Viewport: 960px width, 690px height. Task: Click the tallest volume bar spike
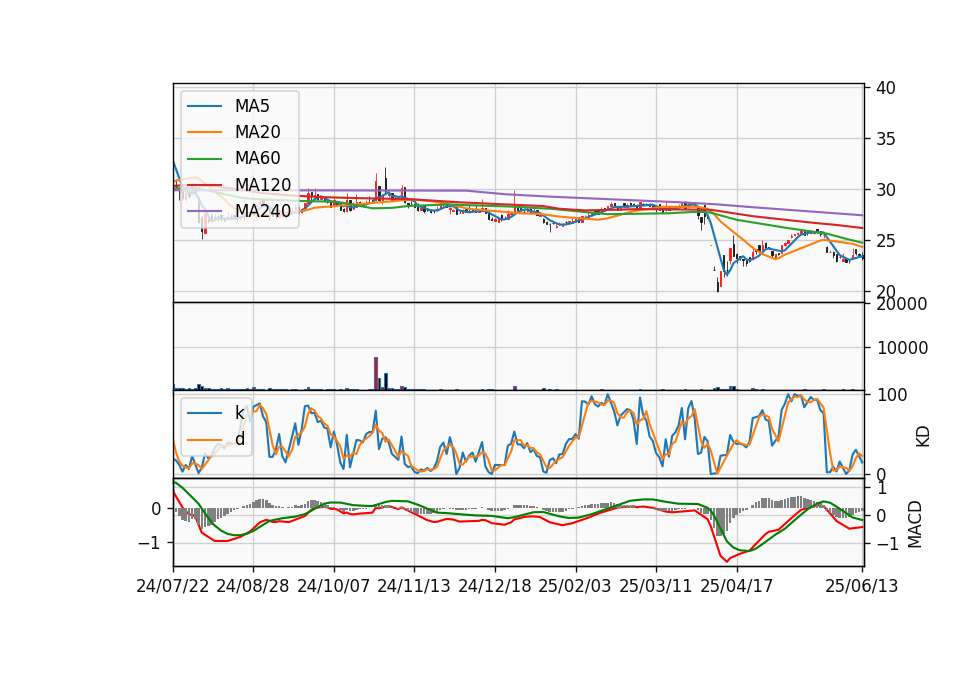tap(376, 373)
